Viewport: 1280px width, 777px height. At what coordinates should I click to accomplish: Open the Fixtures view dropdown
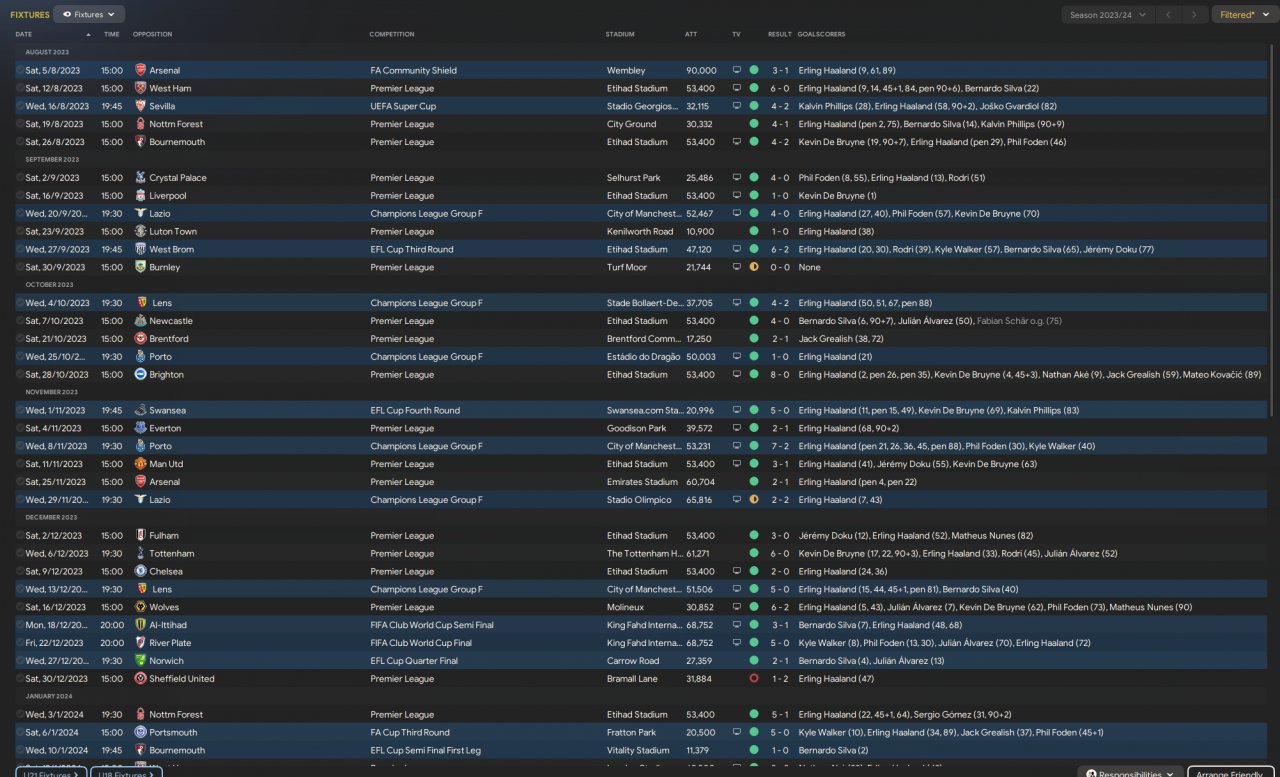point(89,15)
